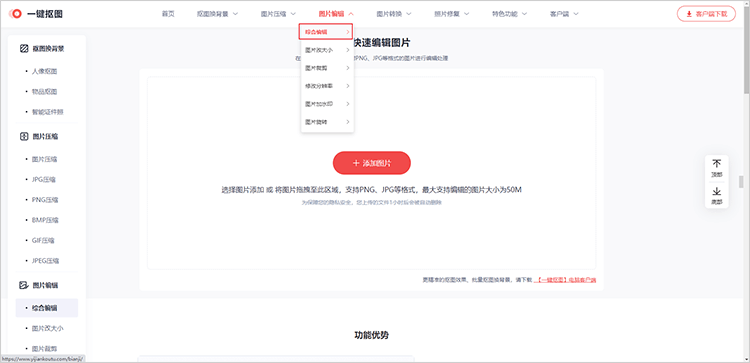Click the 抠图换背景 heading in sidebar
Viewport: 750px width, 363px height.
pyautogui.click(x=48, y=48)
